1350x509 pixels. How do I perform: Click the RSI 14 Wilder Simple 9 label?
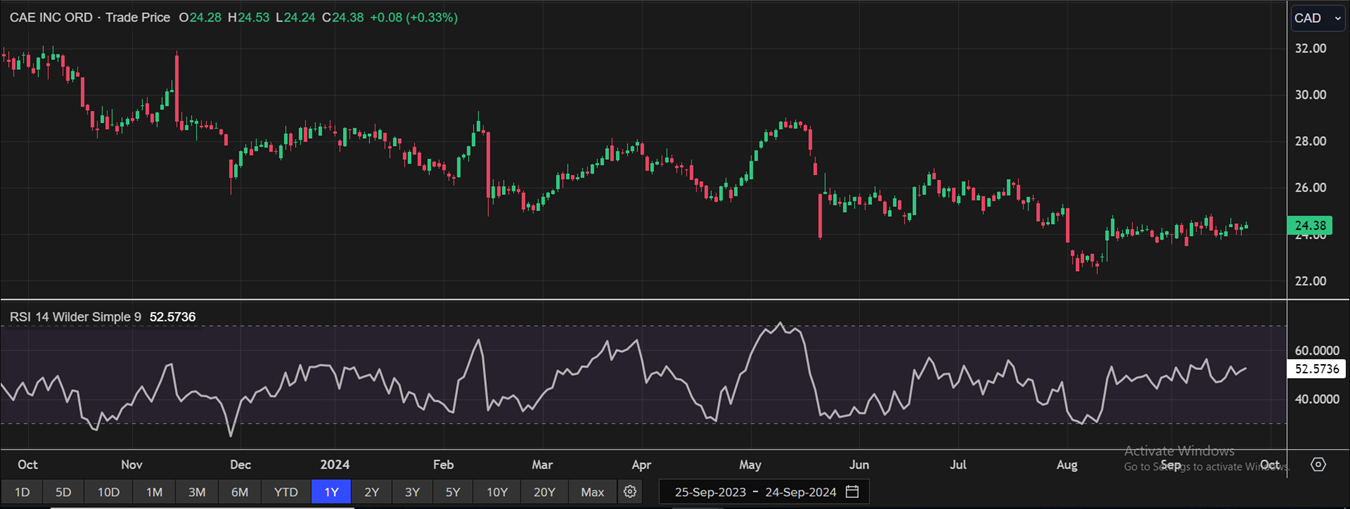76,317
